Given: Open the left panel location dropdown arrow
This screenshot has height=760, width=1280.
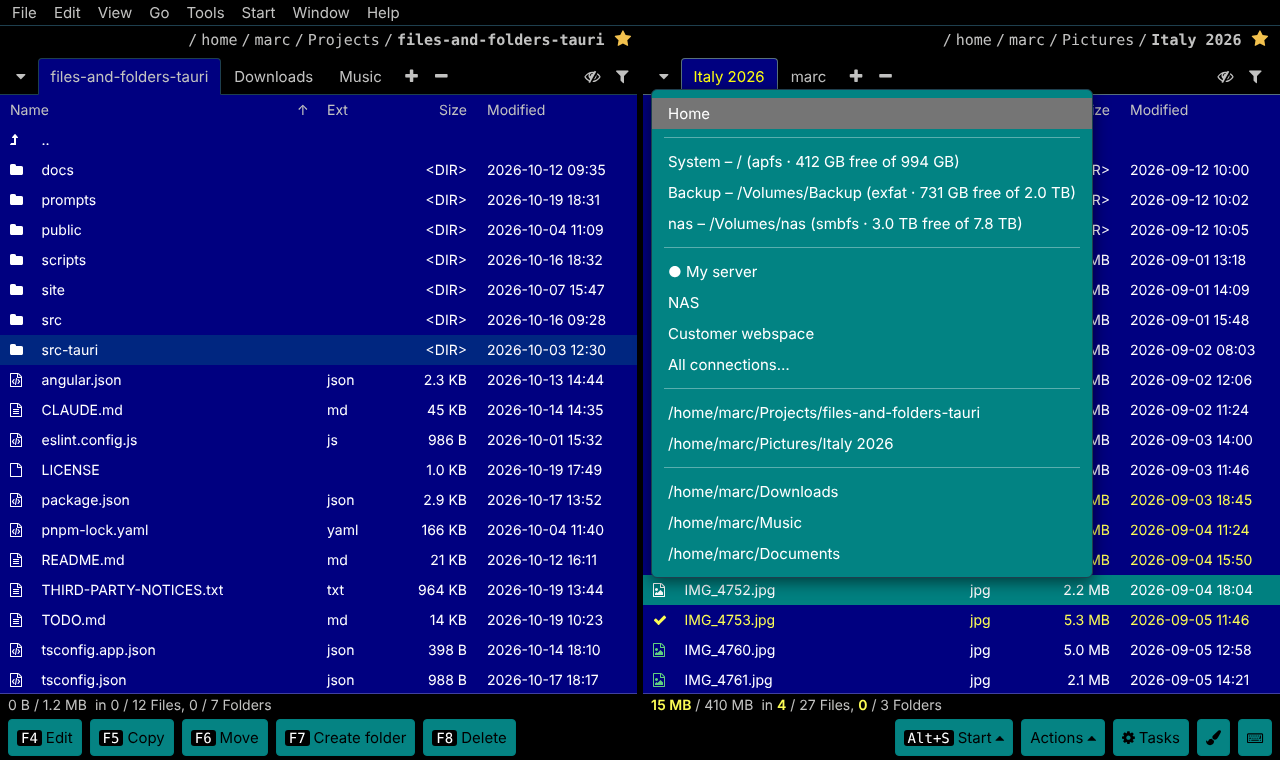Looking at the screenshot, I should 20,77.
